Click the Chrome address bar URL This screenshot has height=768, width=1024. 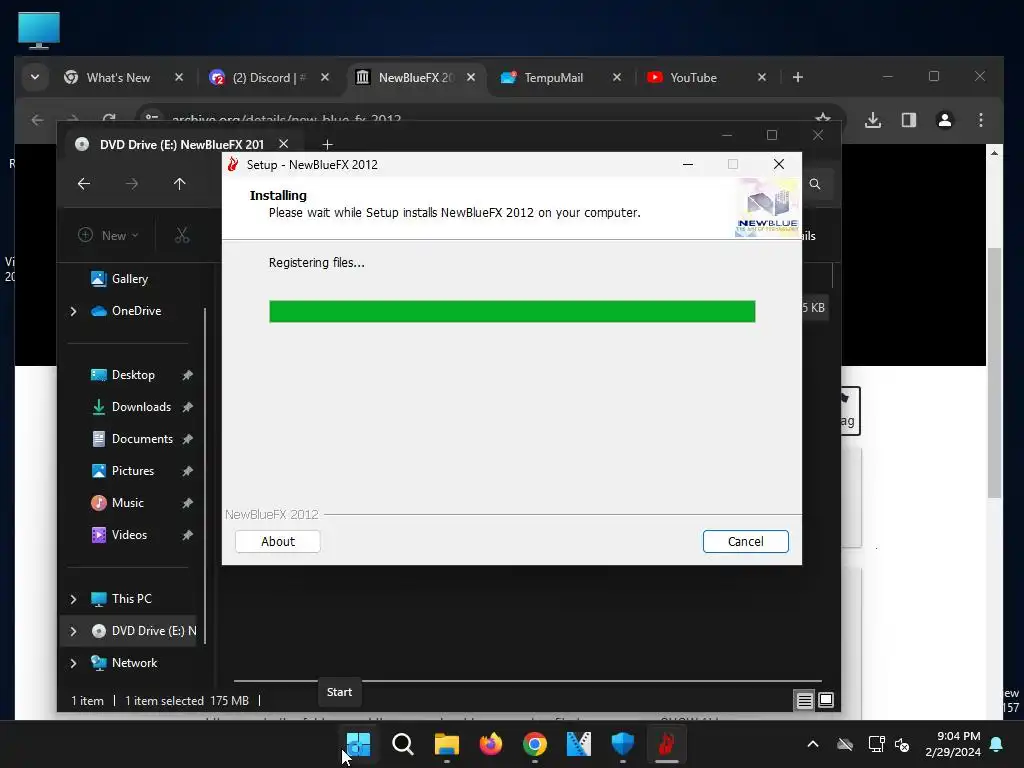[x=286, y=120]
